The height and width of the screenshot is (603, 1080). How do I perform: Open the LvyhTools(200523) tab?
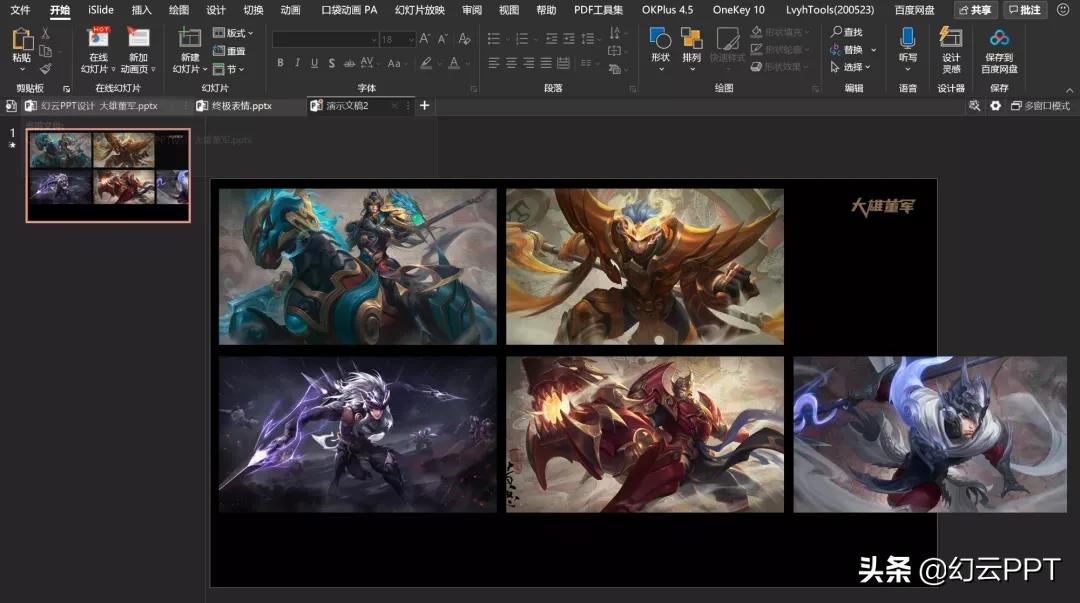point(830,10)
